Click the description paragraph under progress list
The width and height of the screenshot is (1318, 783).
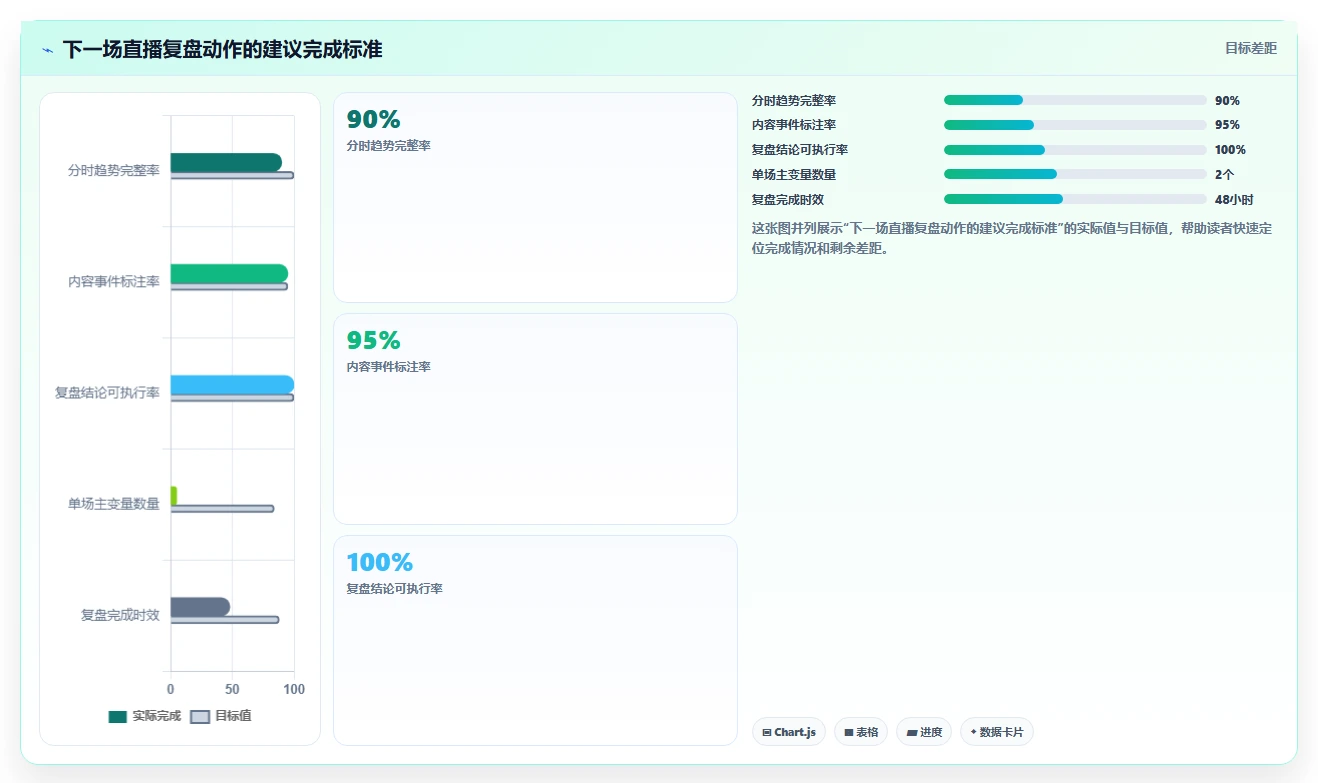(x=1012, y=238)
